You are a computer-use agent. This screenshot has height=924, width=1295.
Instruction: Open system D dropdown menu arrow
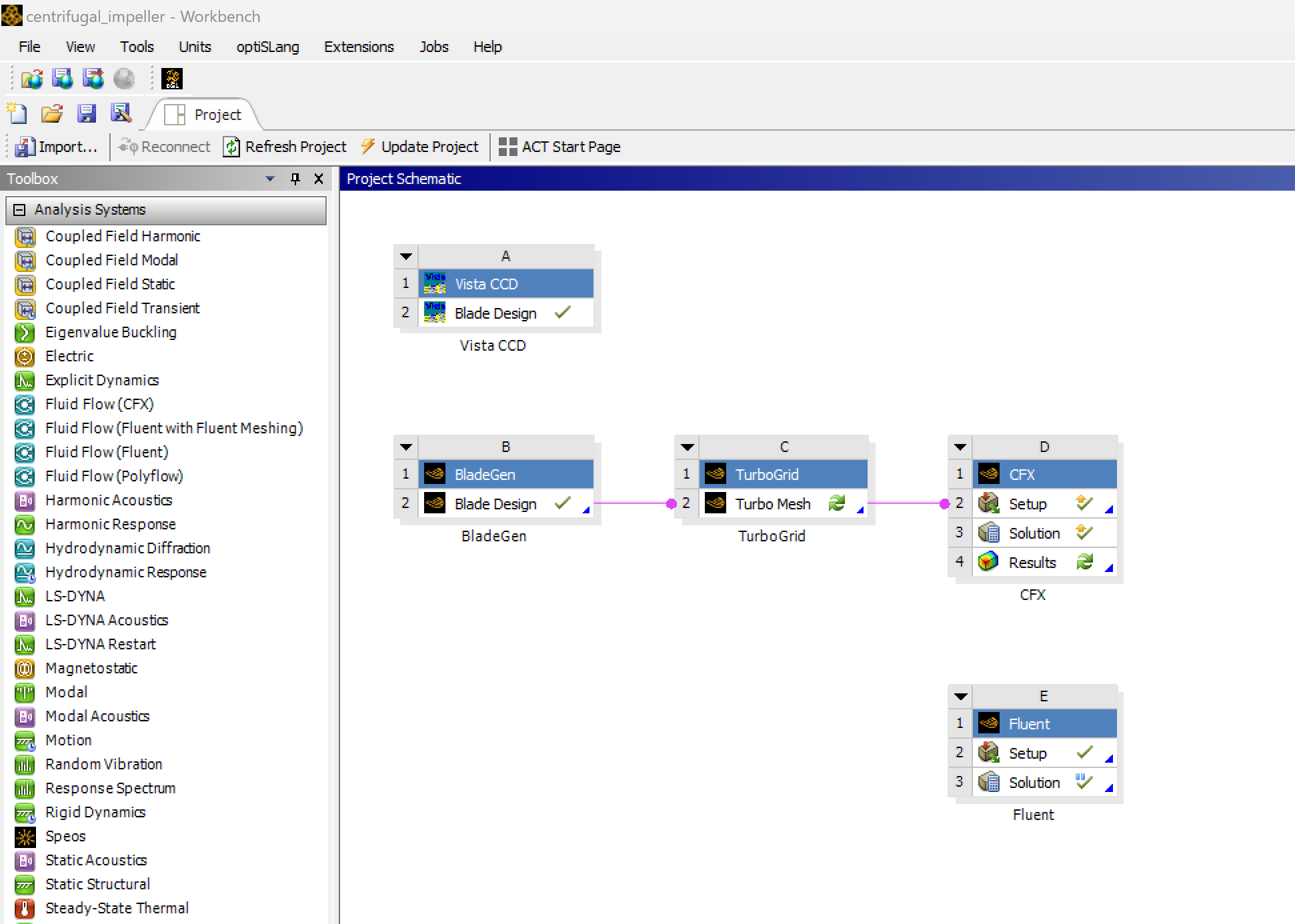point(960,447)
